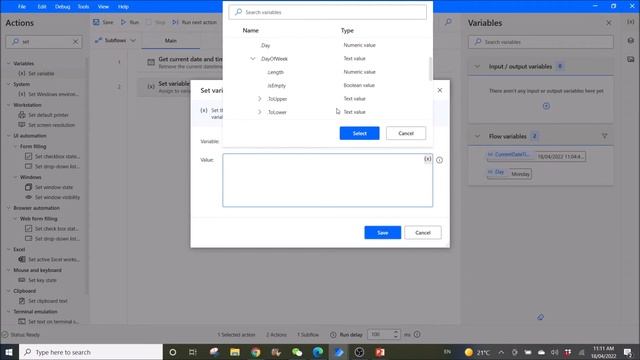
Task: Select Set window state action
Action: tap(53, 187)
